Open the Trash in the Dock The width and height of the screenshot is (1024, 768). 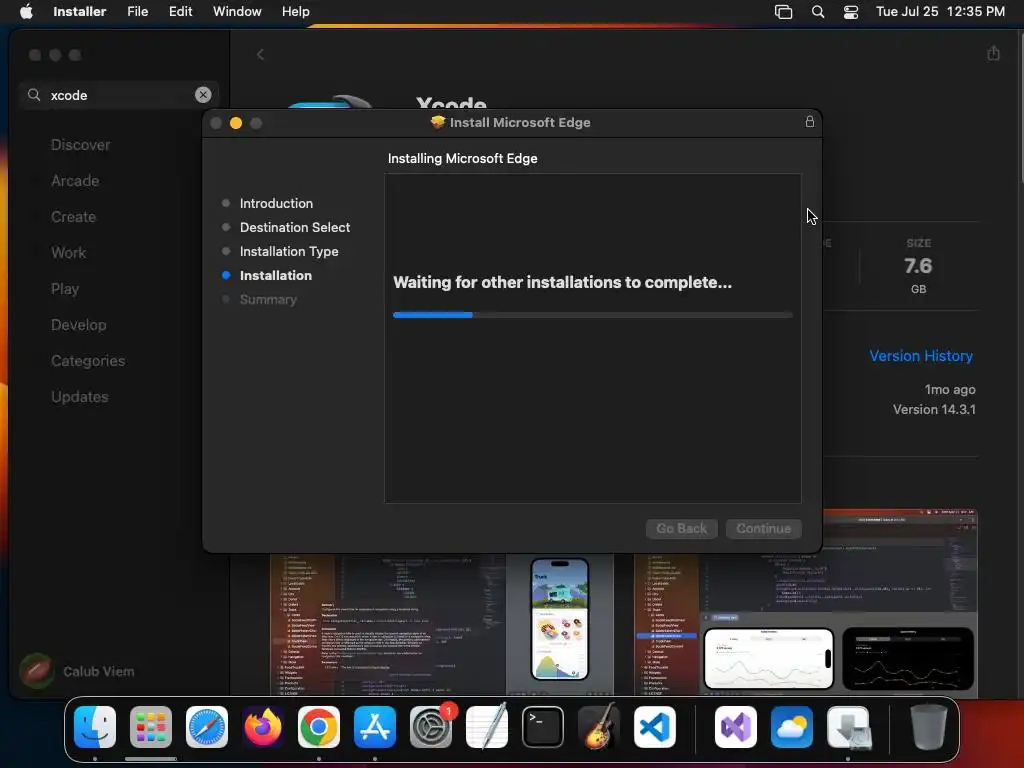[x=929, y=727]
